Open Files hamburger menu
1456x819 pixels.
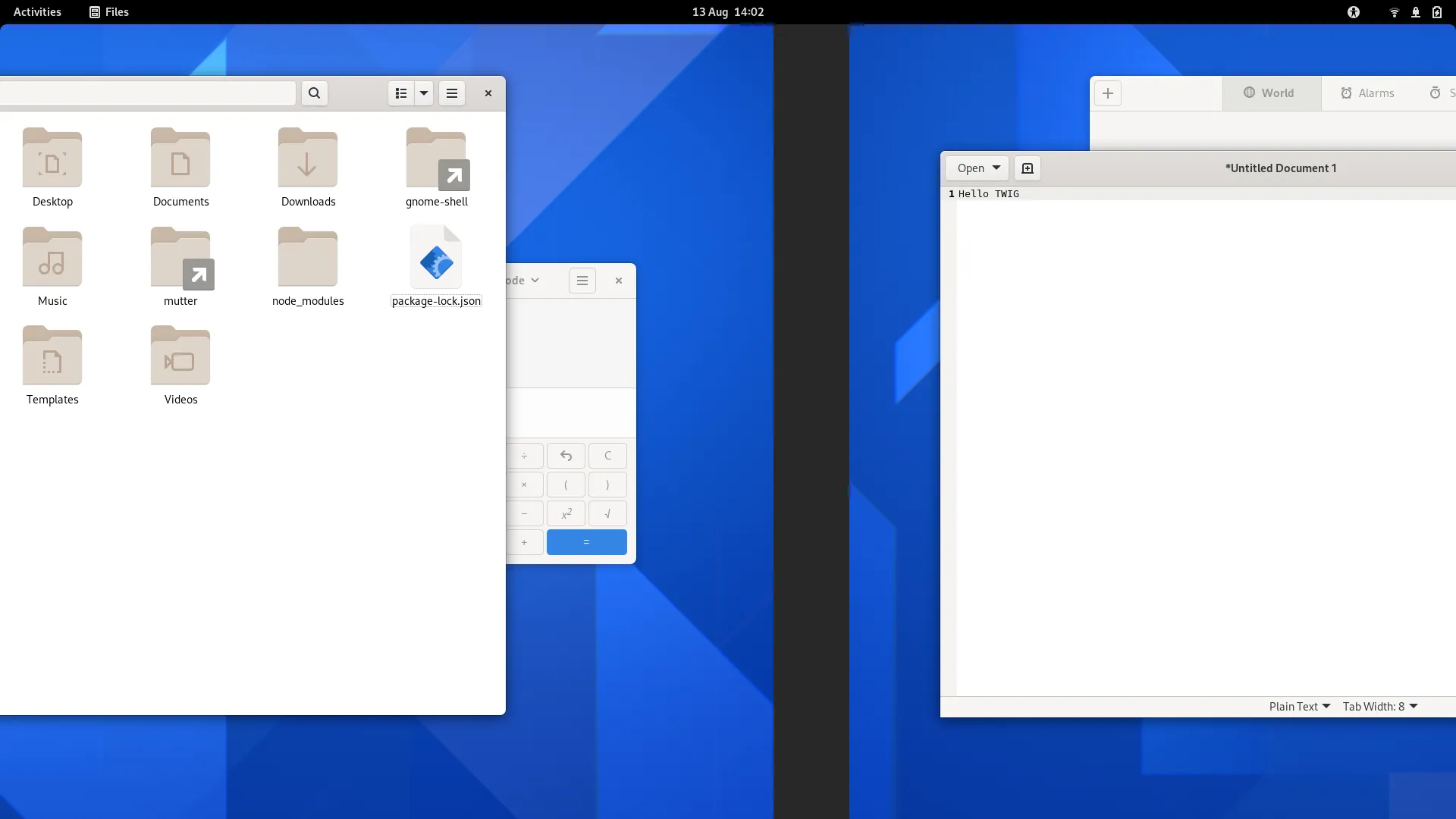click(452, 93)
